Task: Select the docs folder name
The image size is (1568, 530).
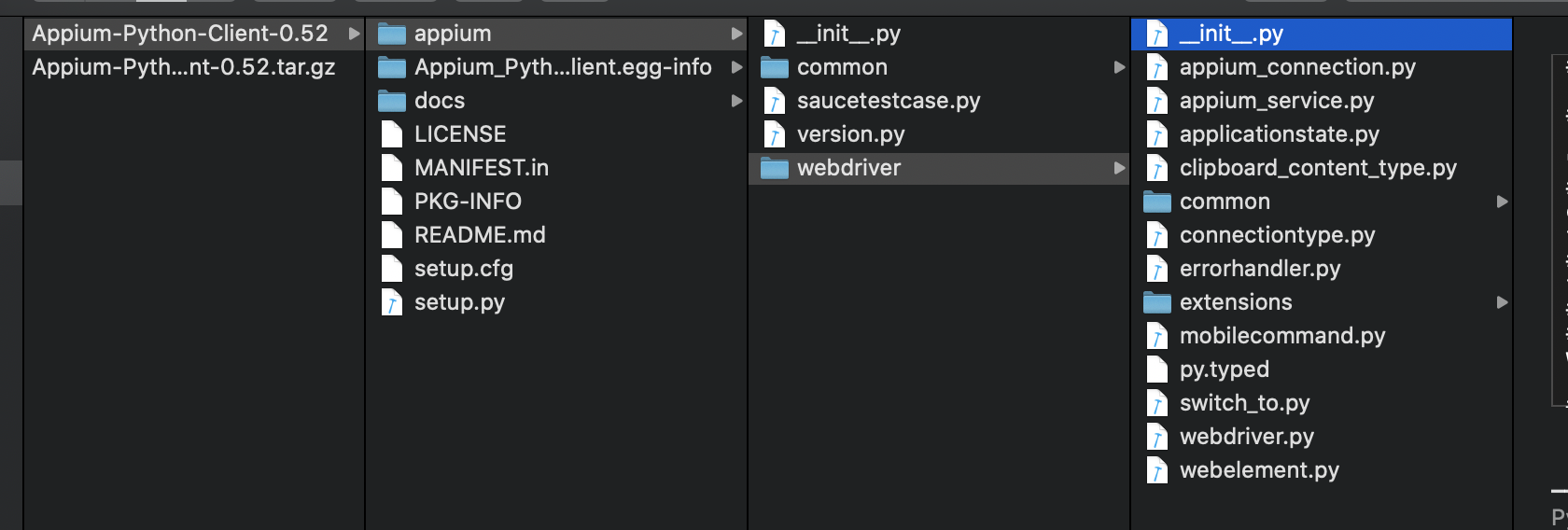Action: (440, 101)
